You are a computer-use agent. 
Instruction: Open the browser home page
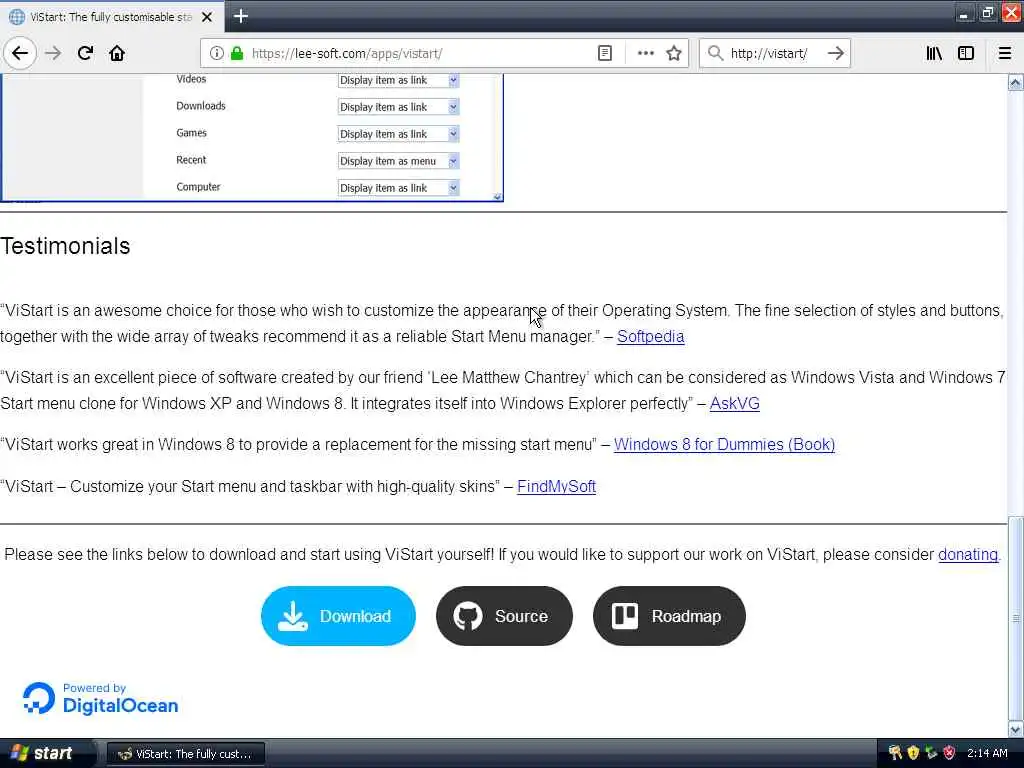click(x=117, y=53)
